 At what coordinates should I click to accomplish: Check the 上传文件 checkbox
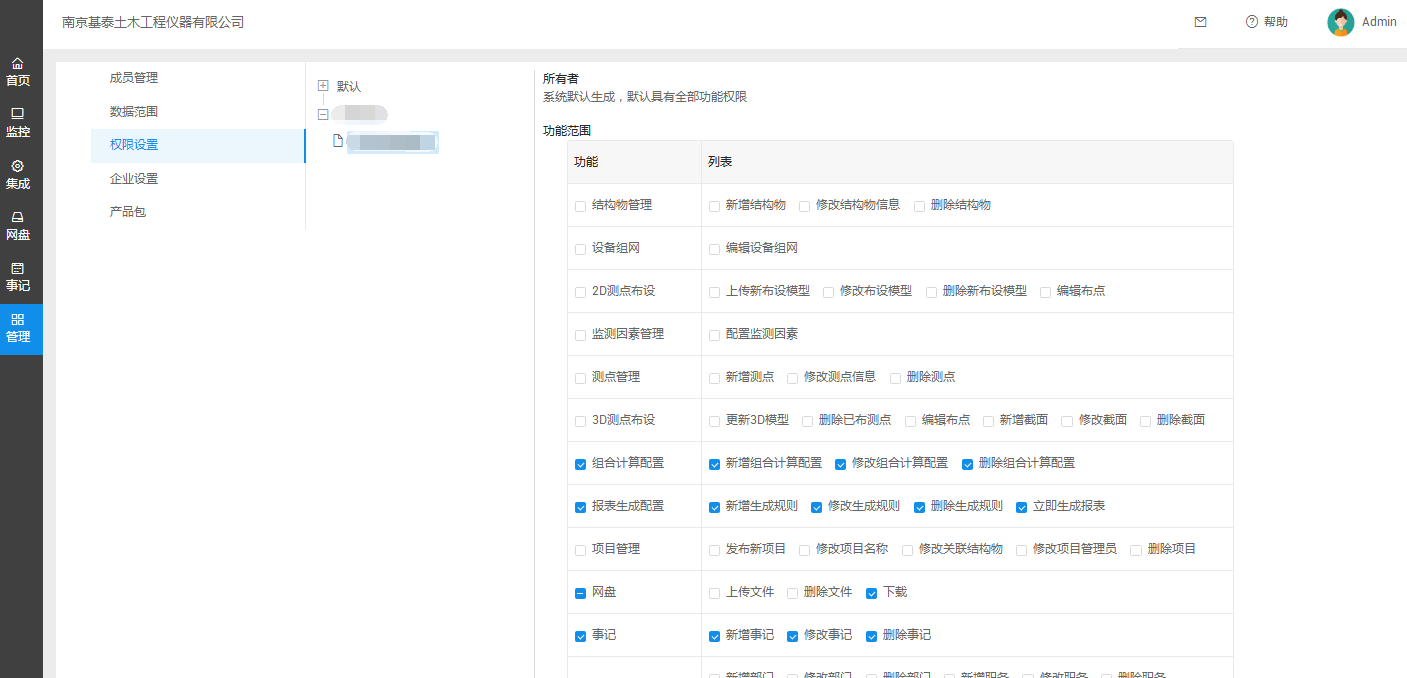tap(715, 593)
